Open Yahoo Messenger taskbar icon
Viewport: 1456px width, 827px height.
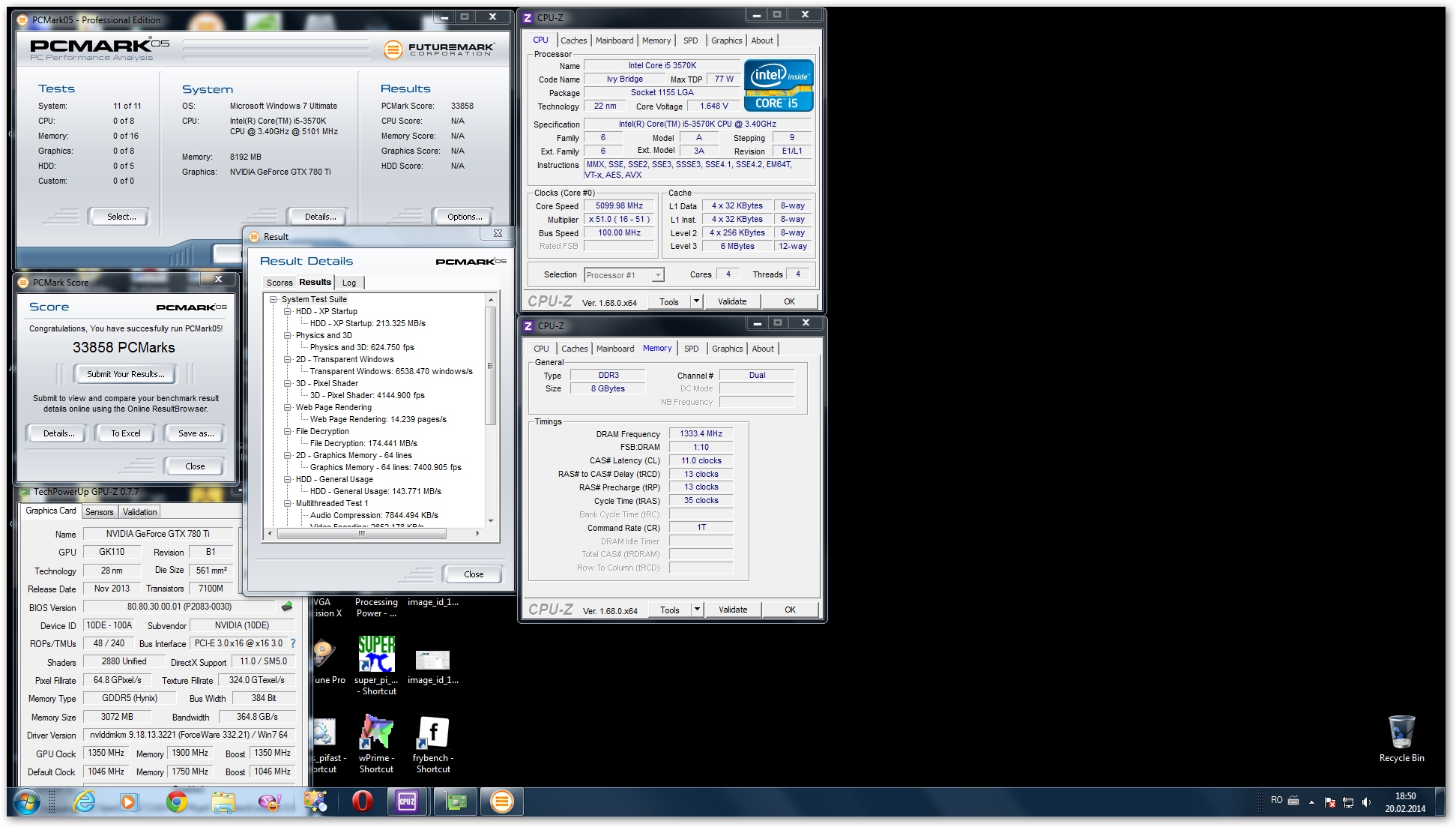(270, 802)
